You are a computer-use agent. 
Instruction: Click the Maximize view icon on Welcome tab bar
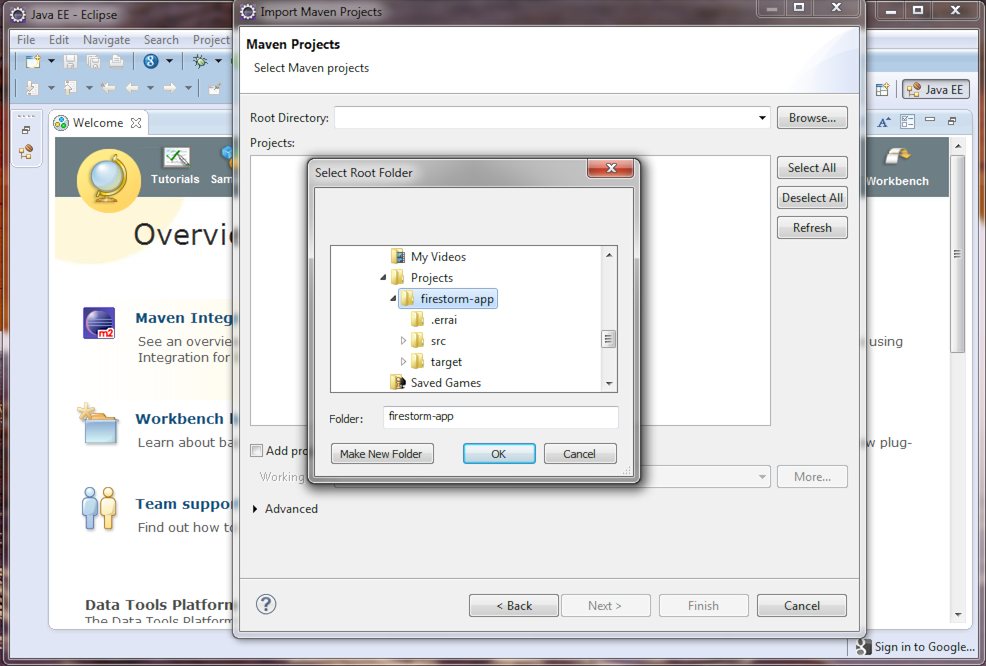952,120
